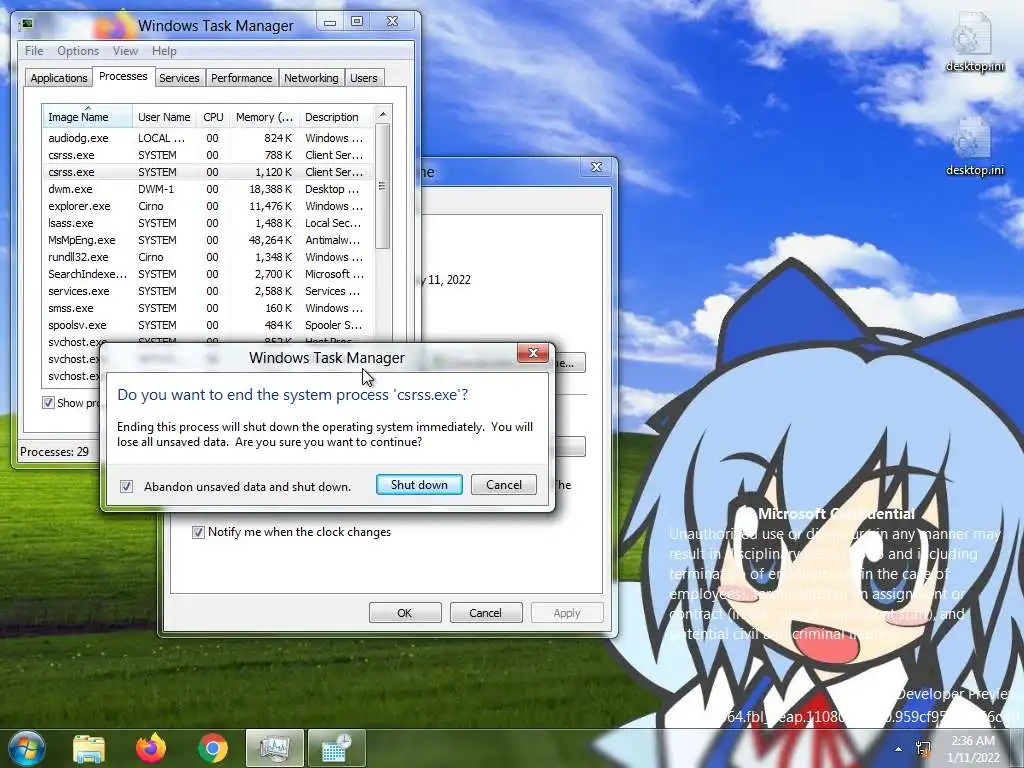This screenshot has width=1024, height=768.
Task: Select the rundll32.exe process row
Action: coord(208,257)
